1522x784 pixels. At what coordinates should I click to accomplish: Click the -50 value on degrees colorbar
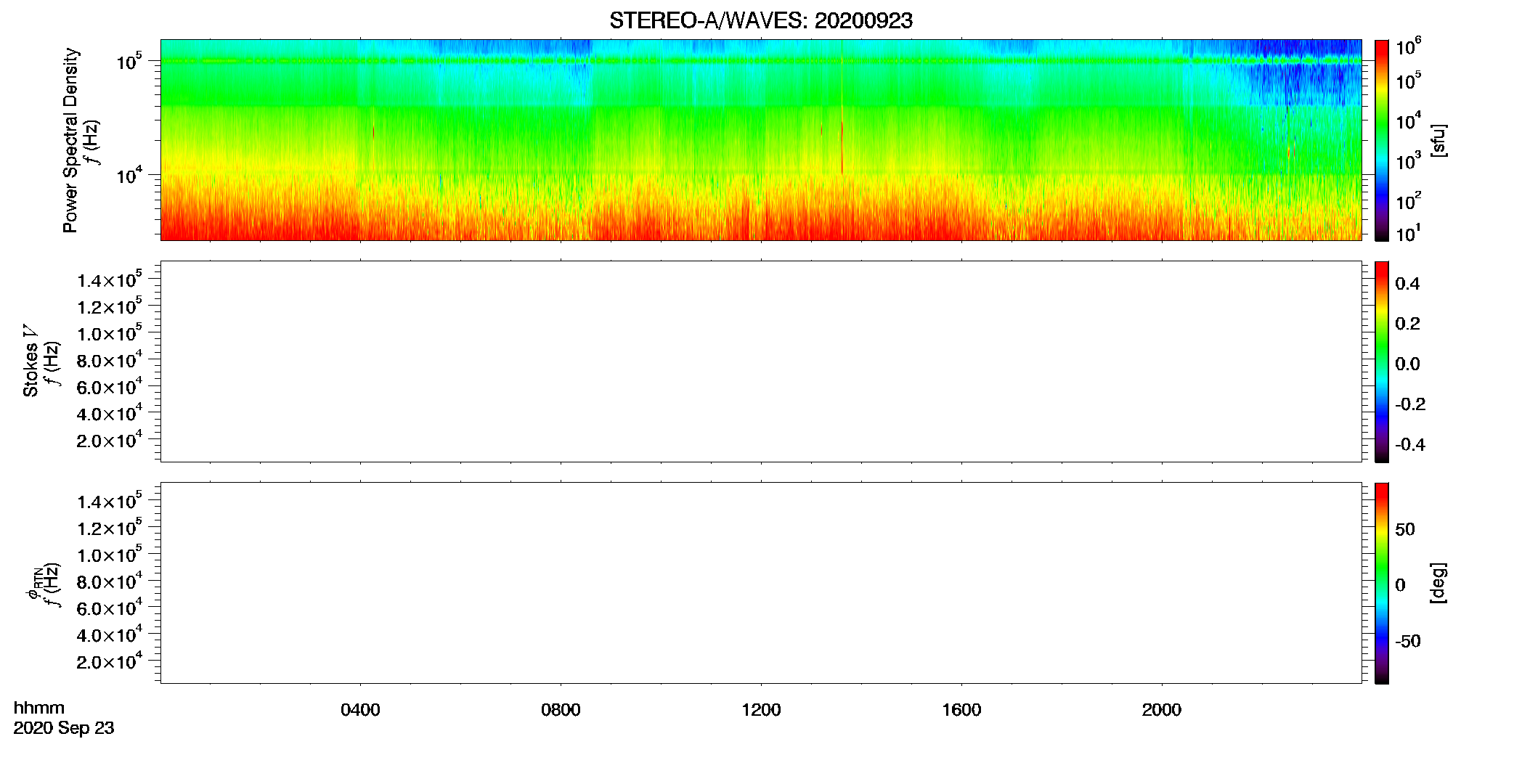[x=1408, y=642]
